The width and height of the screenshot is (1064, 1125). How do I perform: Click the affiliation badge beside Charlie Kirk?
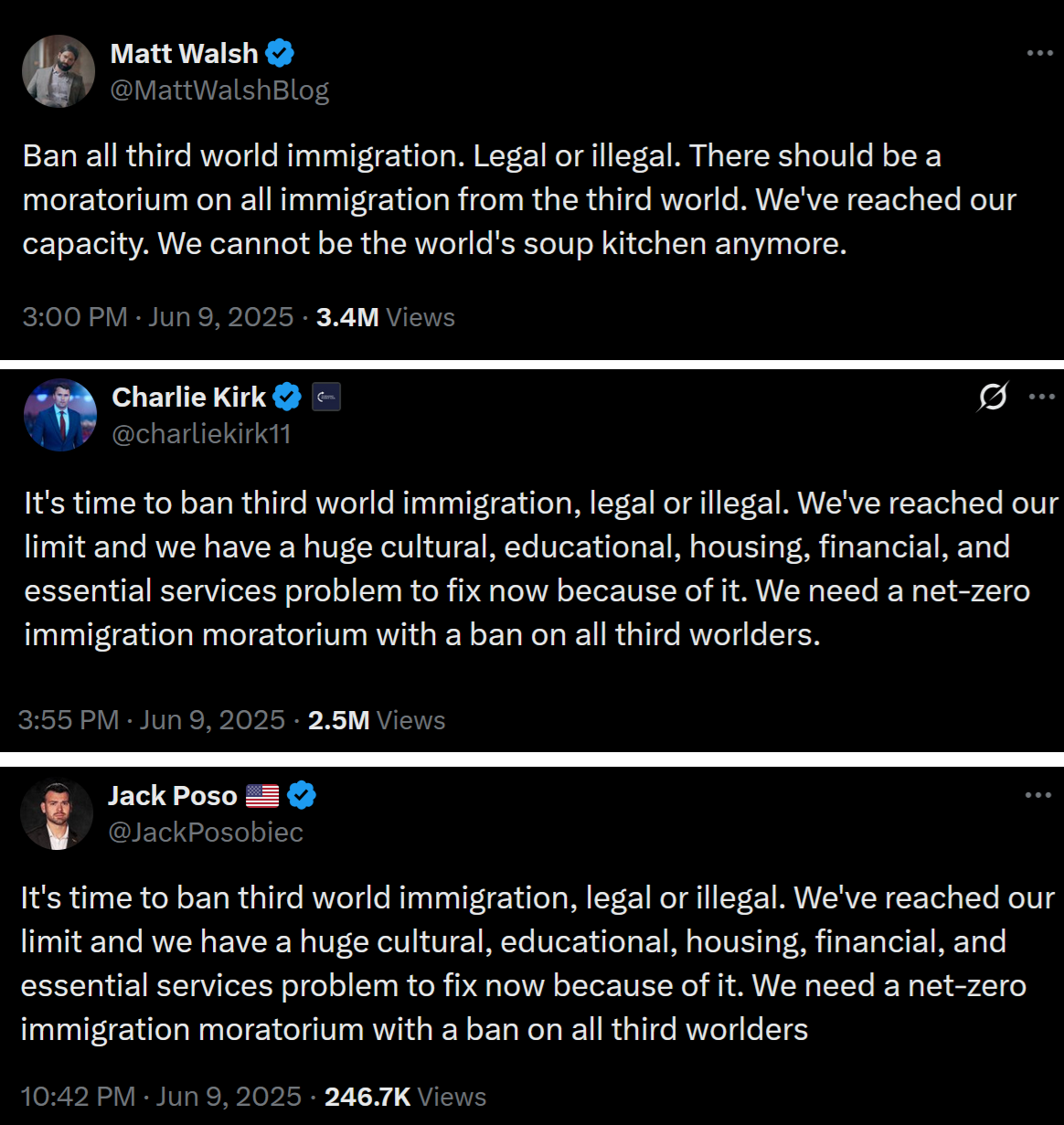coord(326,397)
